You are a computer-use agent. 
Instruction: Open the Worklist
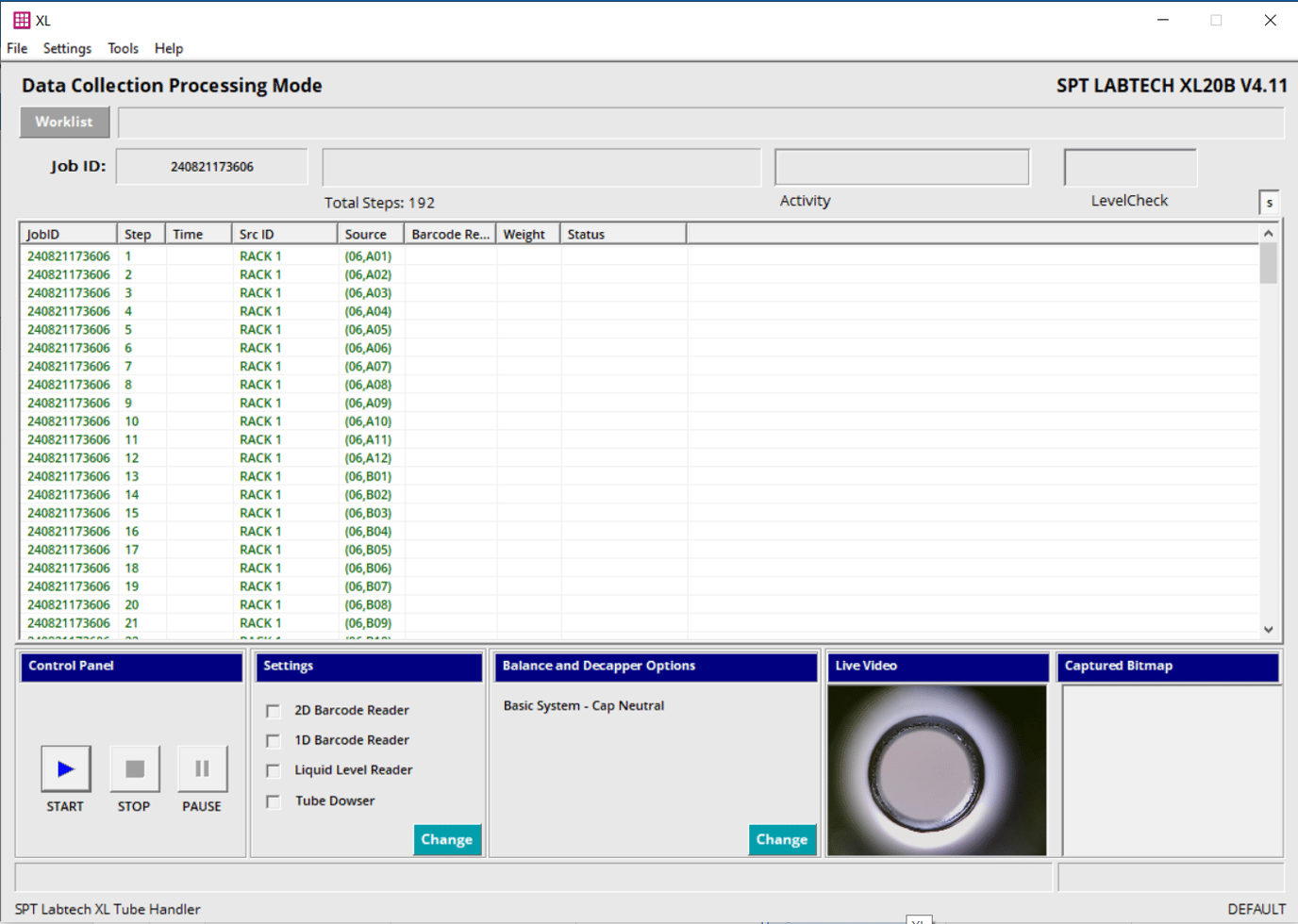pos(64,122)
